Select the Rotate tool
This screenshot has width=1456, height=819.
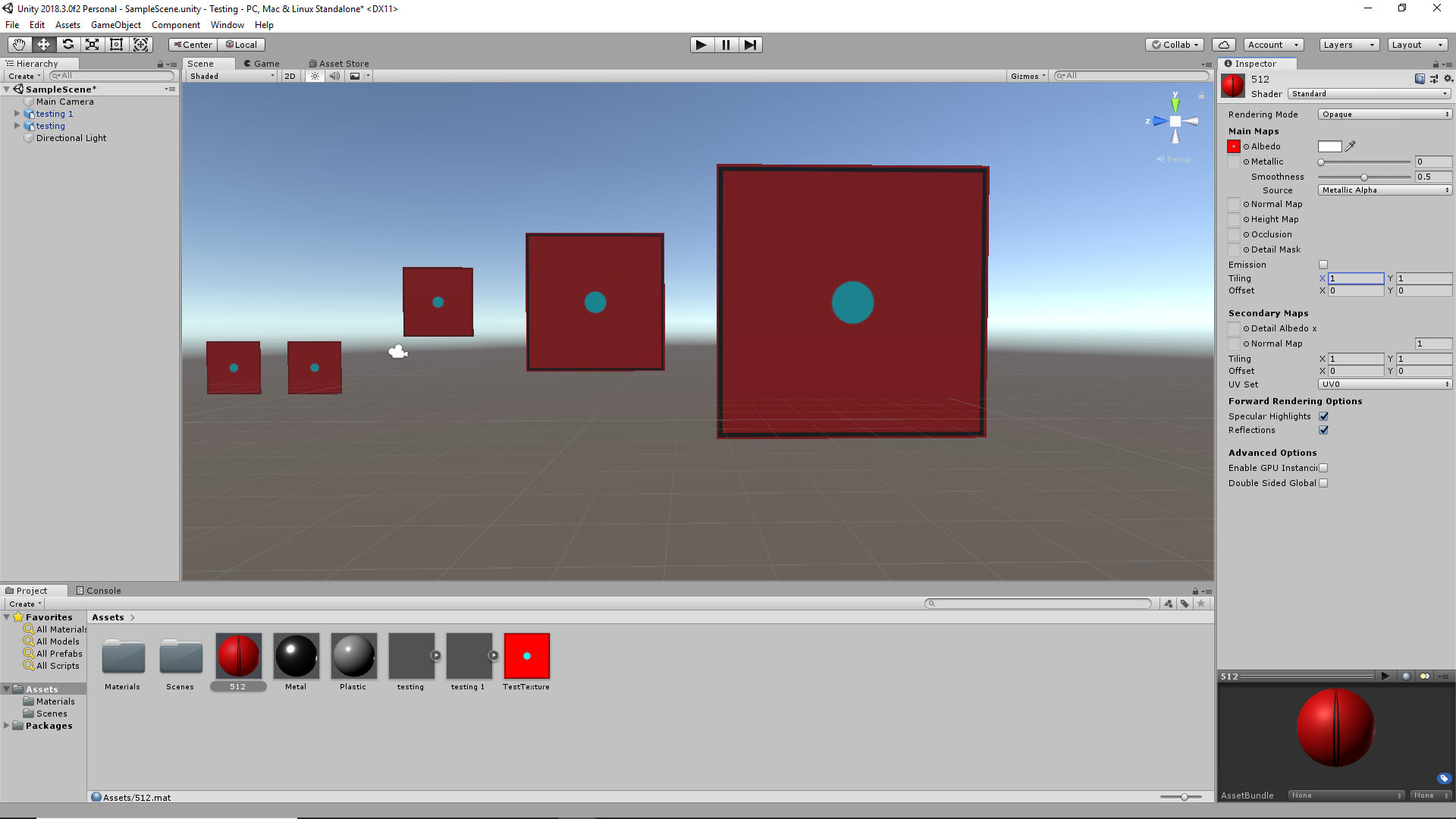point(67,44)
